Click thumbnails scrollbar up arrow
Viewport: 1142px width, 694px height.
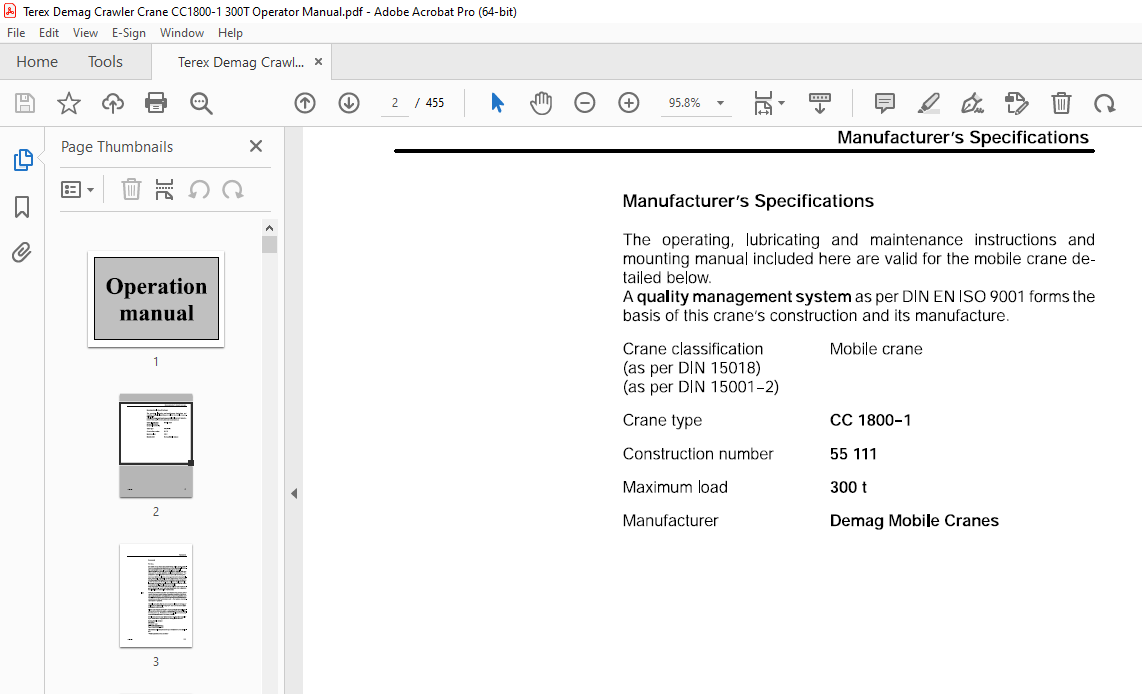pyautogui.click(x=269, y=228)
